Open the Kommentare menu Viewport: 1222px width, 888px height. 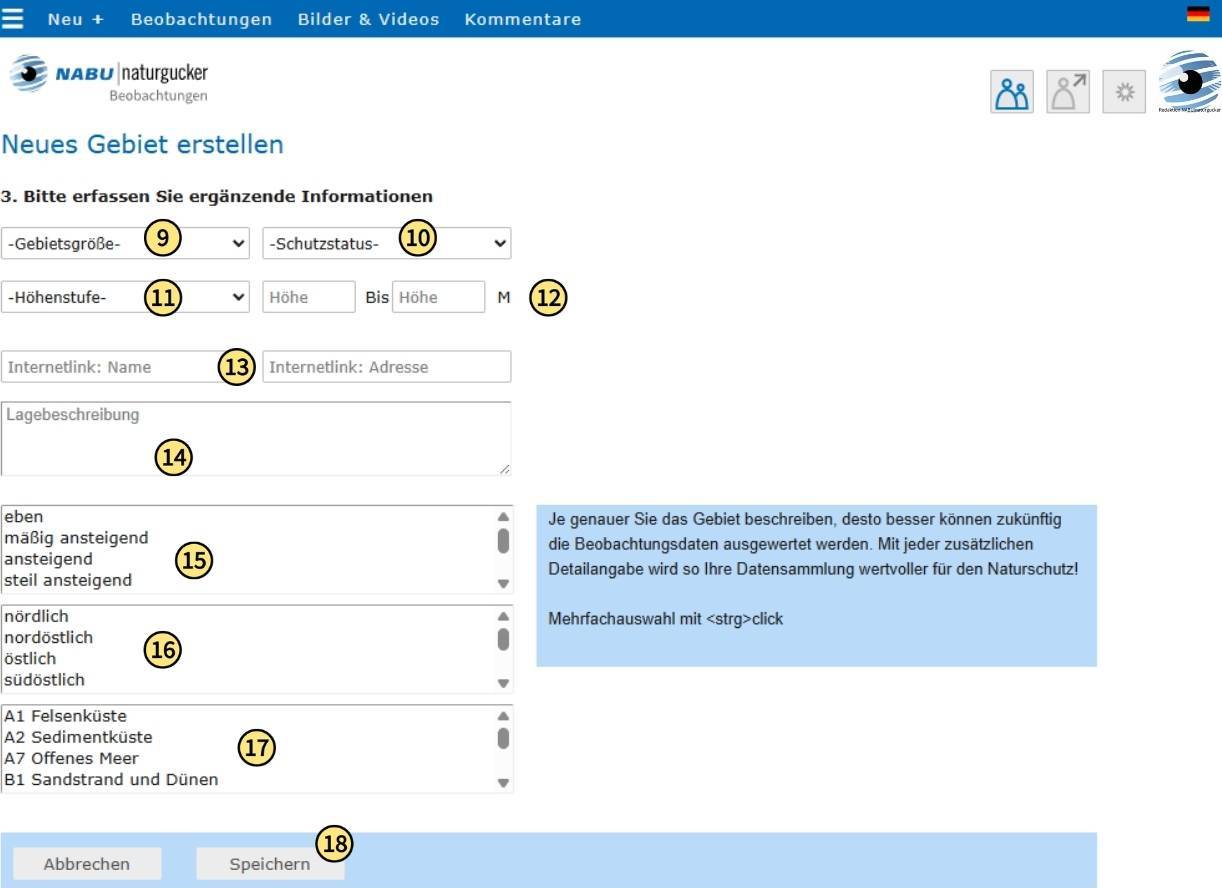coord(522,19)
